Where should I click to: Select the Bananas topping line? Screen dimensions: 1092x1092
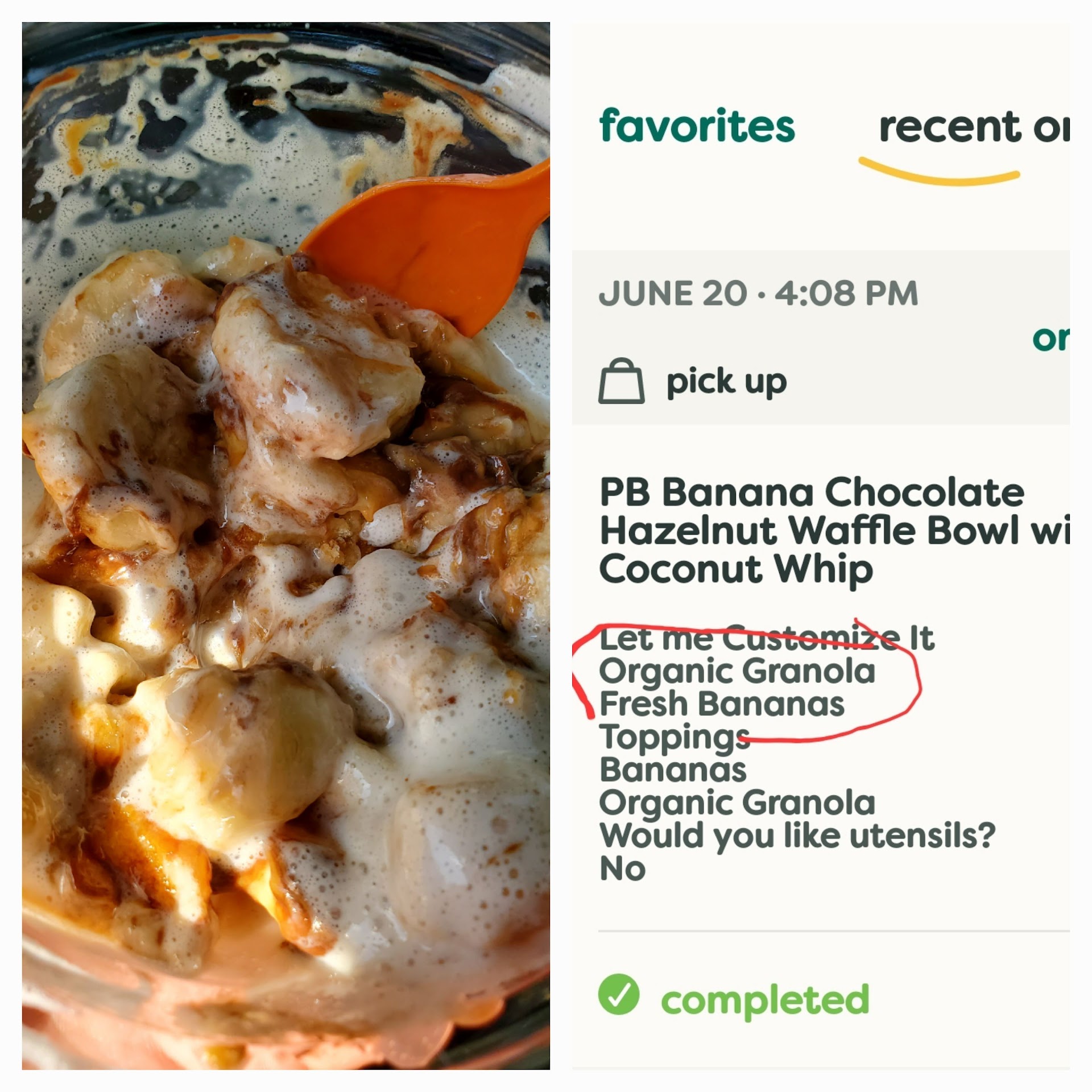click(x=673, y=770)
